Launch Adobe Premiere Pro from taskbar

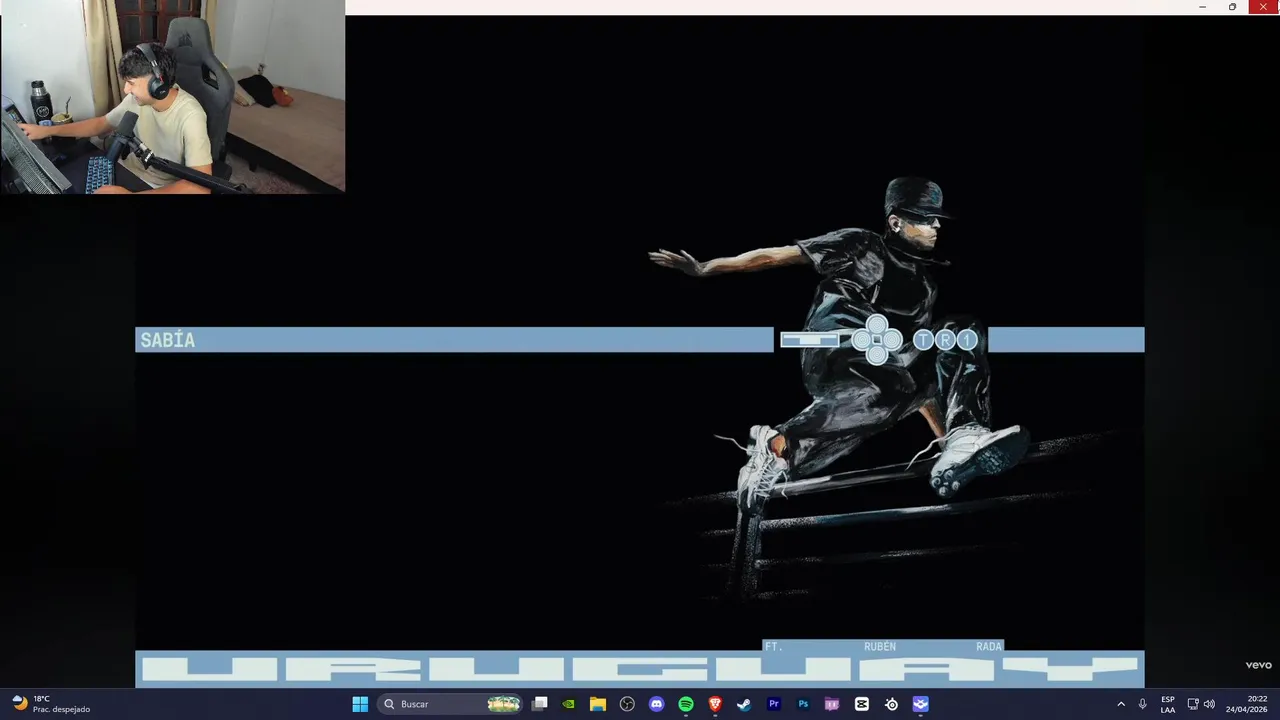point(773,704)
